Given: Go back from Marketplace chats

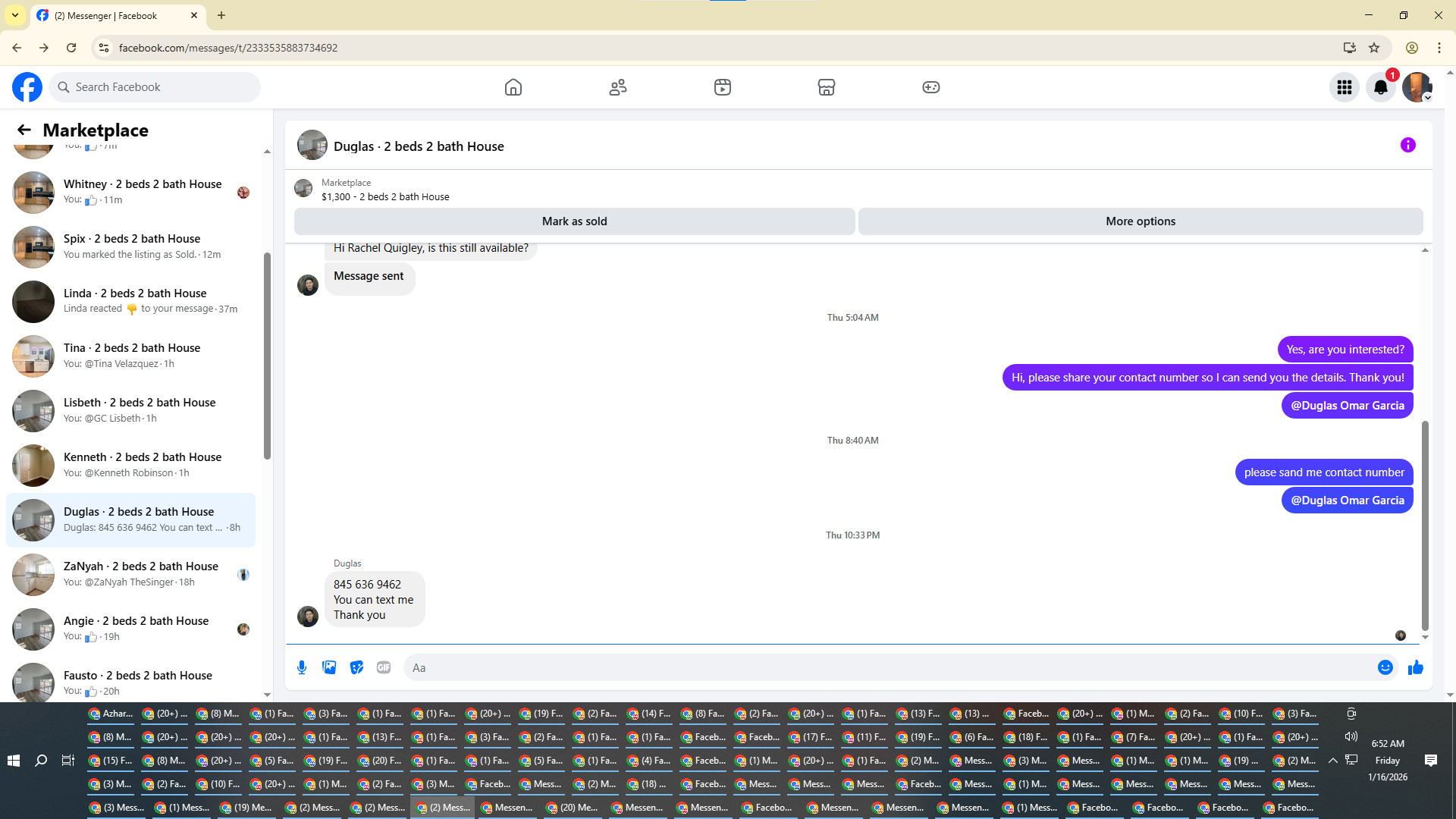Looking at the screenshot, I should (x=24, y=130).
